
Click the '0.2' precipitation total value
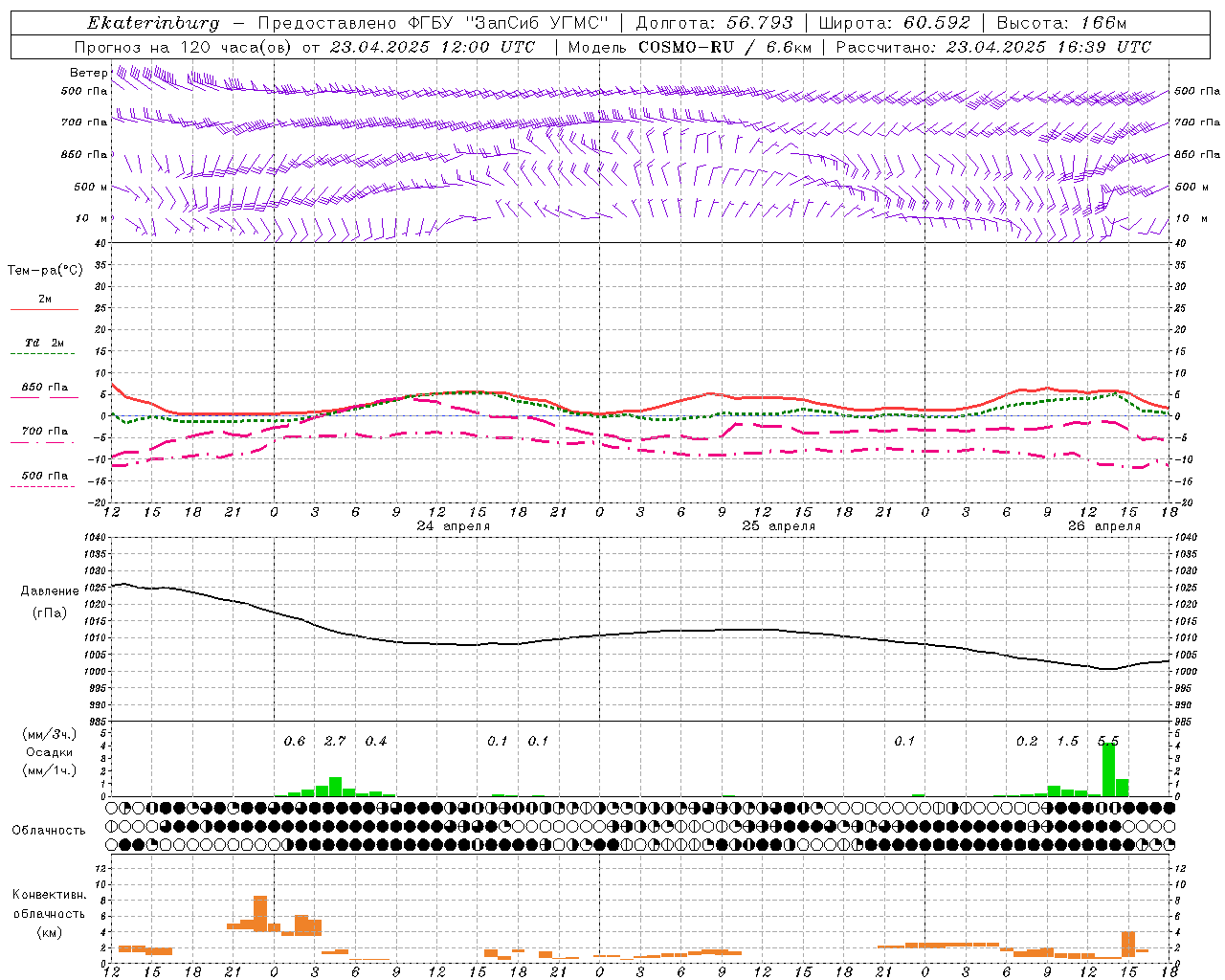click(x=1027, y=742)
